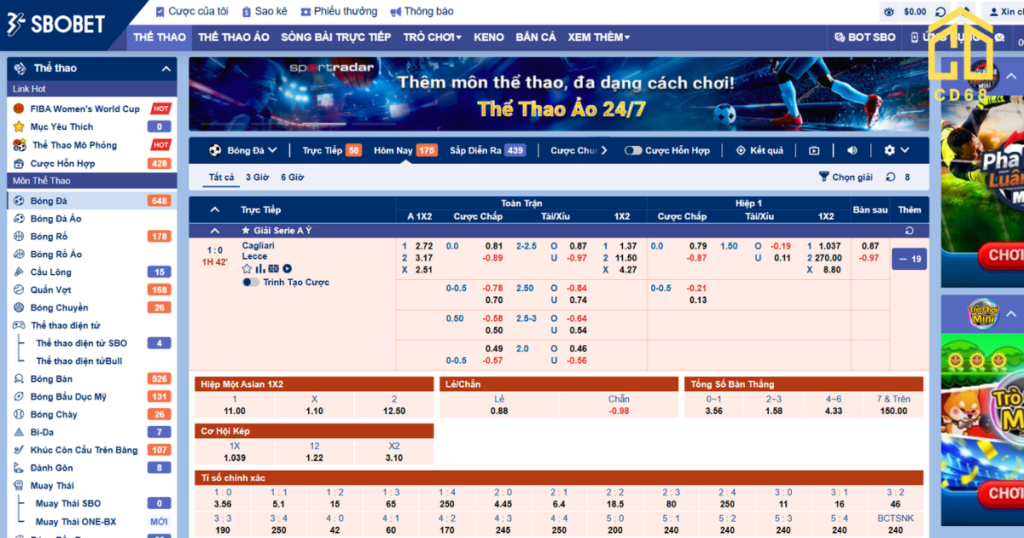
Task: Open Thể thao điện tửBull item
Action: coord(79,361)
